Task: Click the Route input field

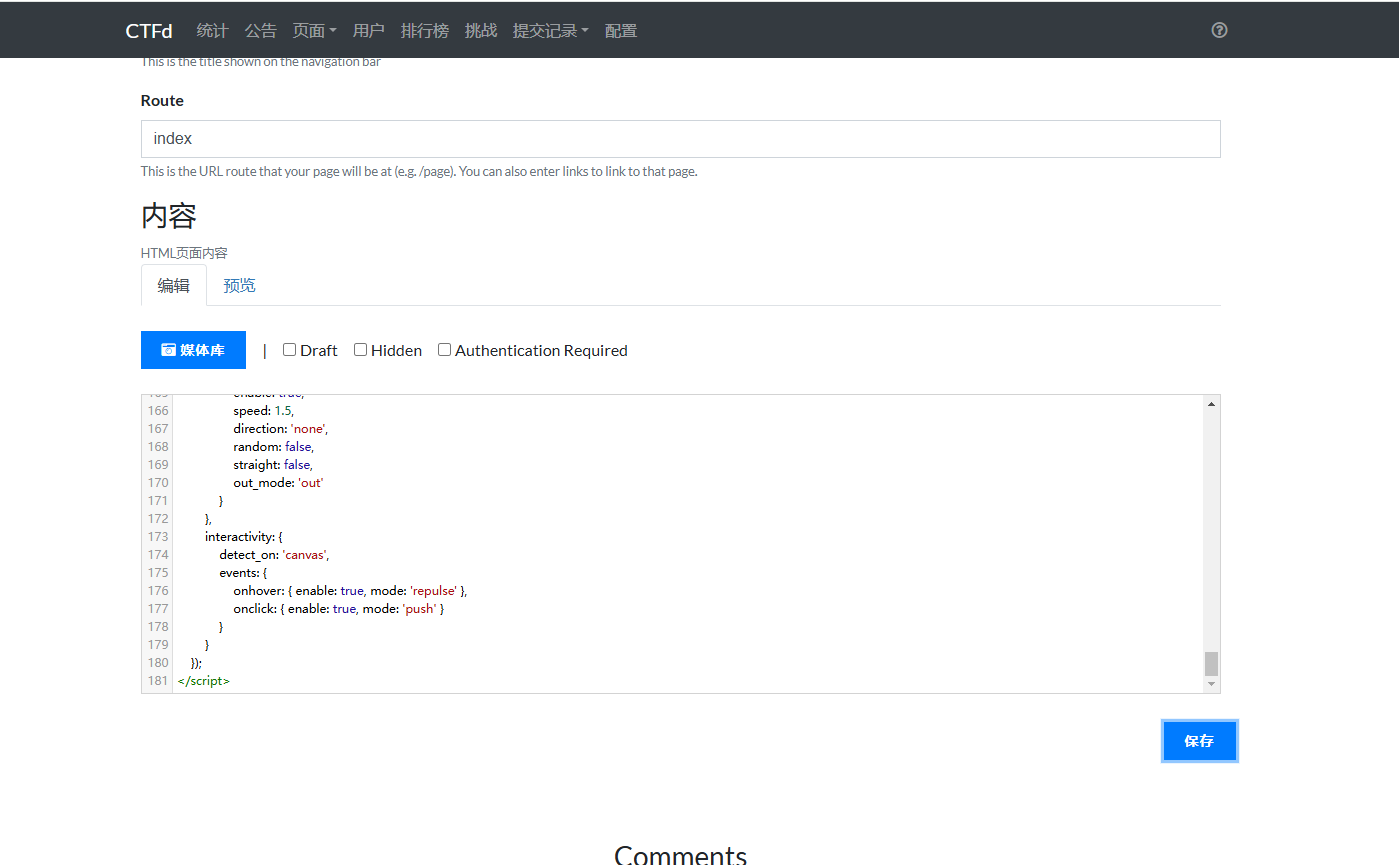Action: pos(680,139)
